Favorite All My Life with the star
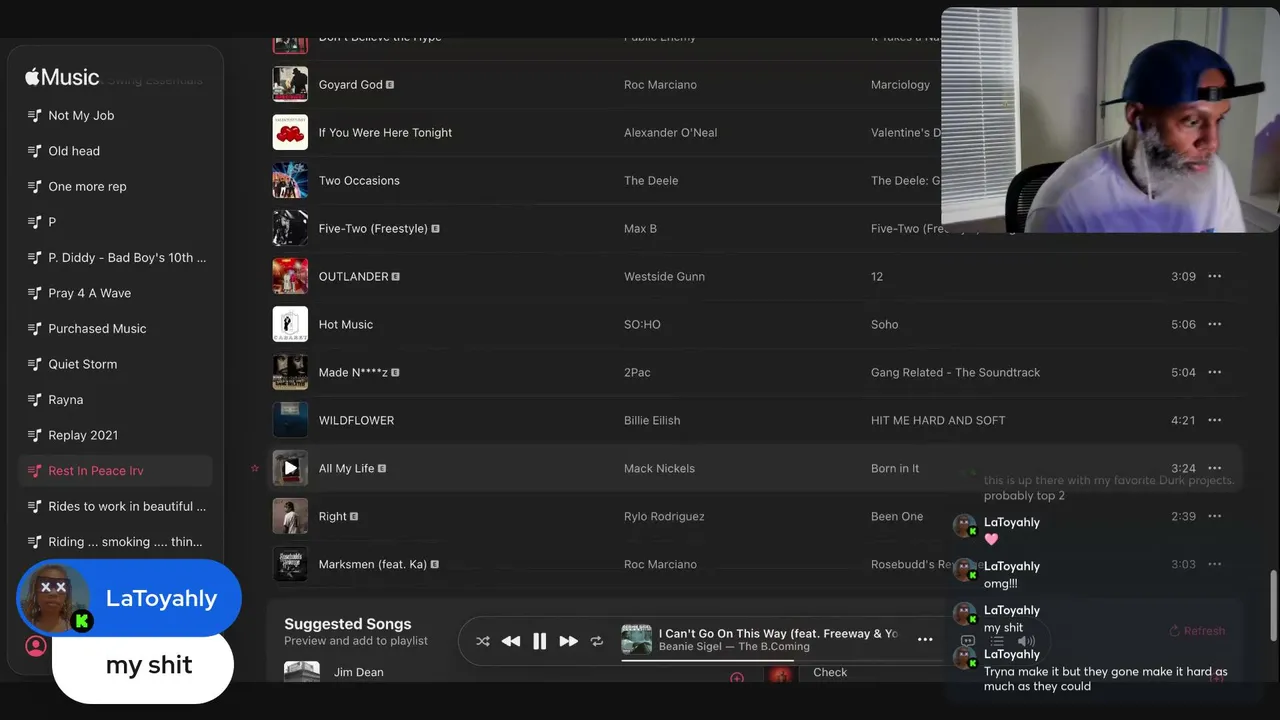The height and width of the screenshot is (720, 1280). click(x=255, y=468)
